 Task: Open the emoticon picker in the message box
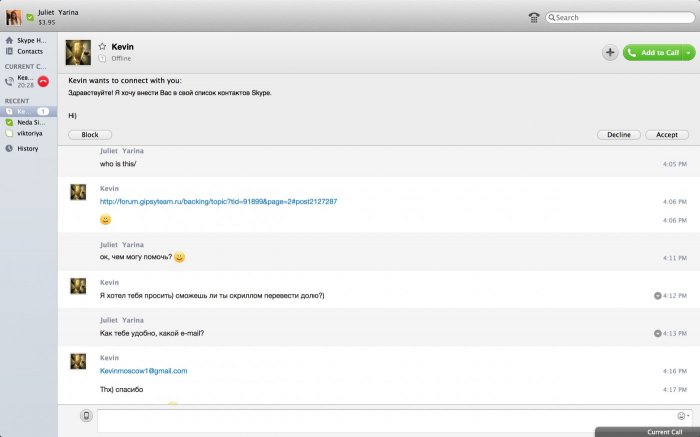(683, 416)
